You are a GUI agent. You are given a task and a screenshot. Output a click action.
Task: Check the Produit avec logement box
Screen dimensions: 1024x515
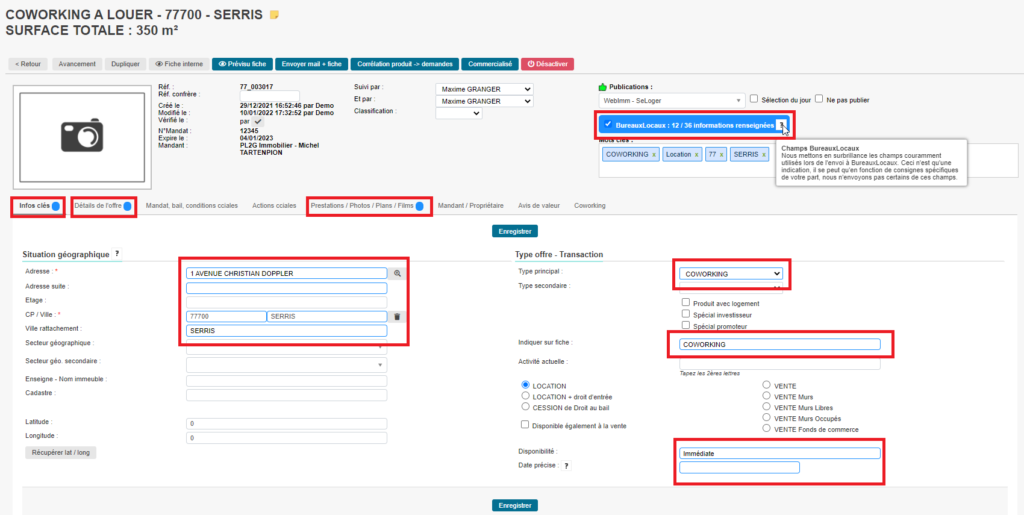(x=685, y=303)
